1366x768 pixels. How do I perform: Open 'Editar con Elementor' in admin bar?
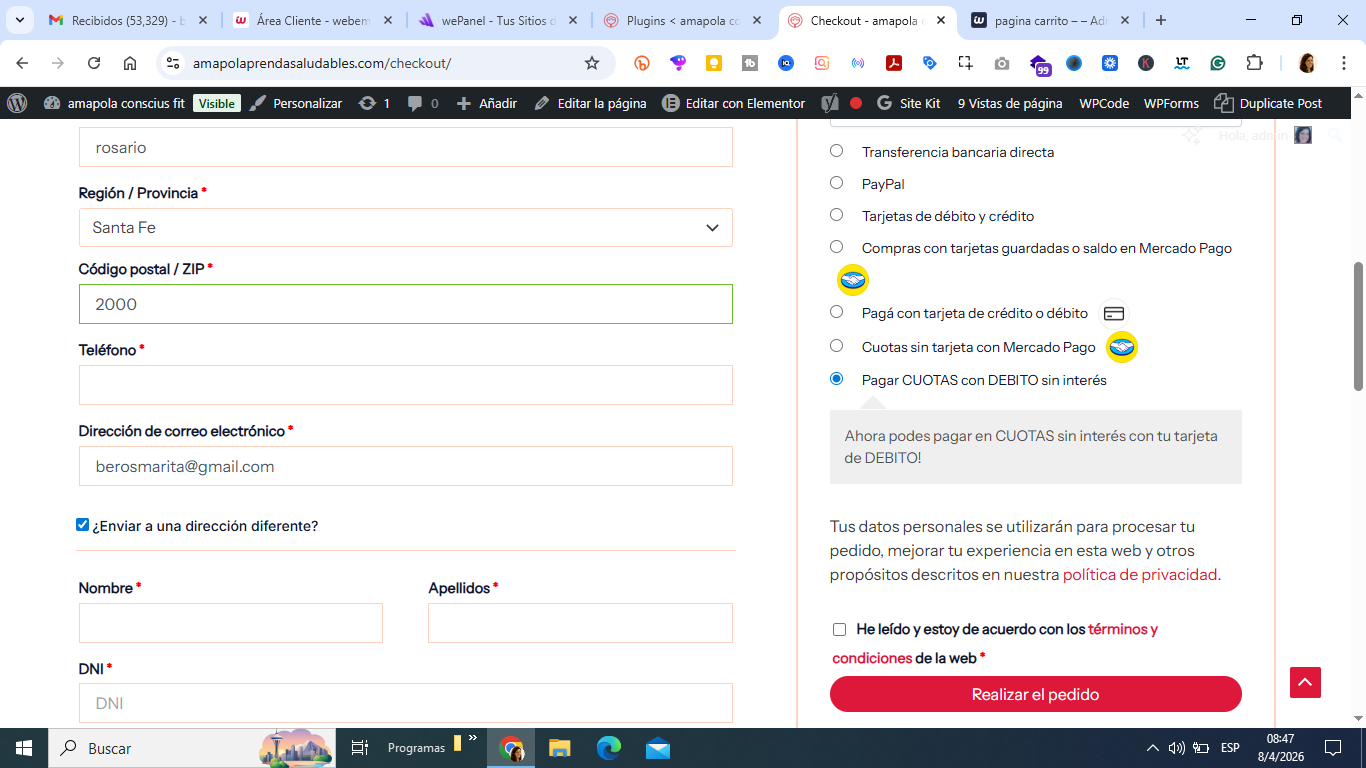coord(734,103)
